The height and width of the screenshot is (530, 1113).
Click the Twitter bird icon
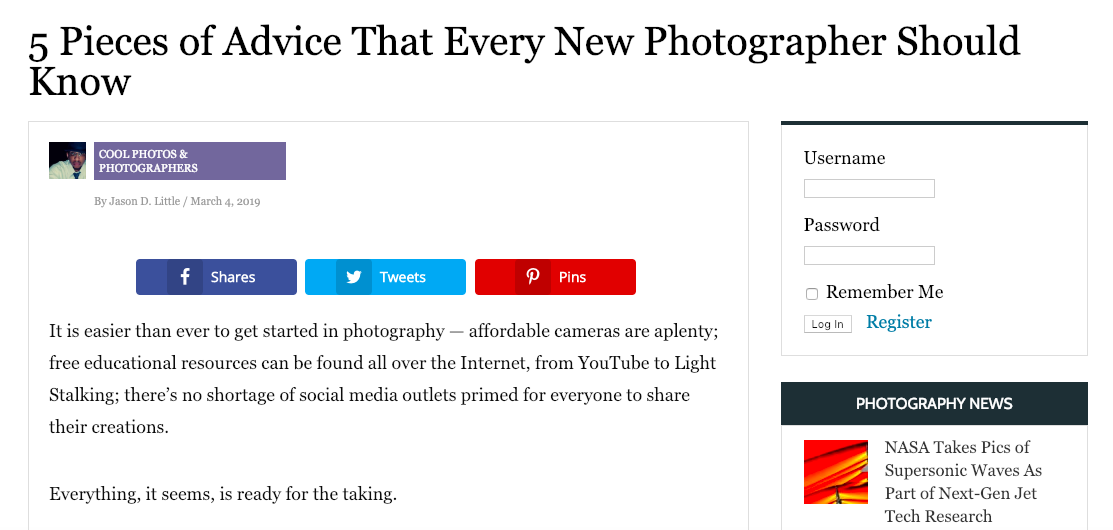(x=354, y=277)
